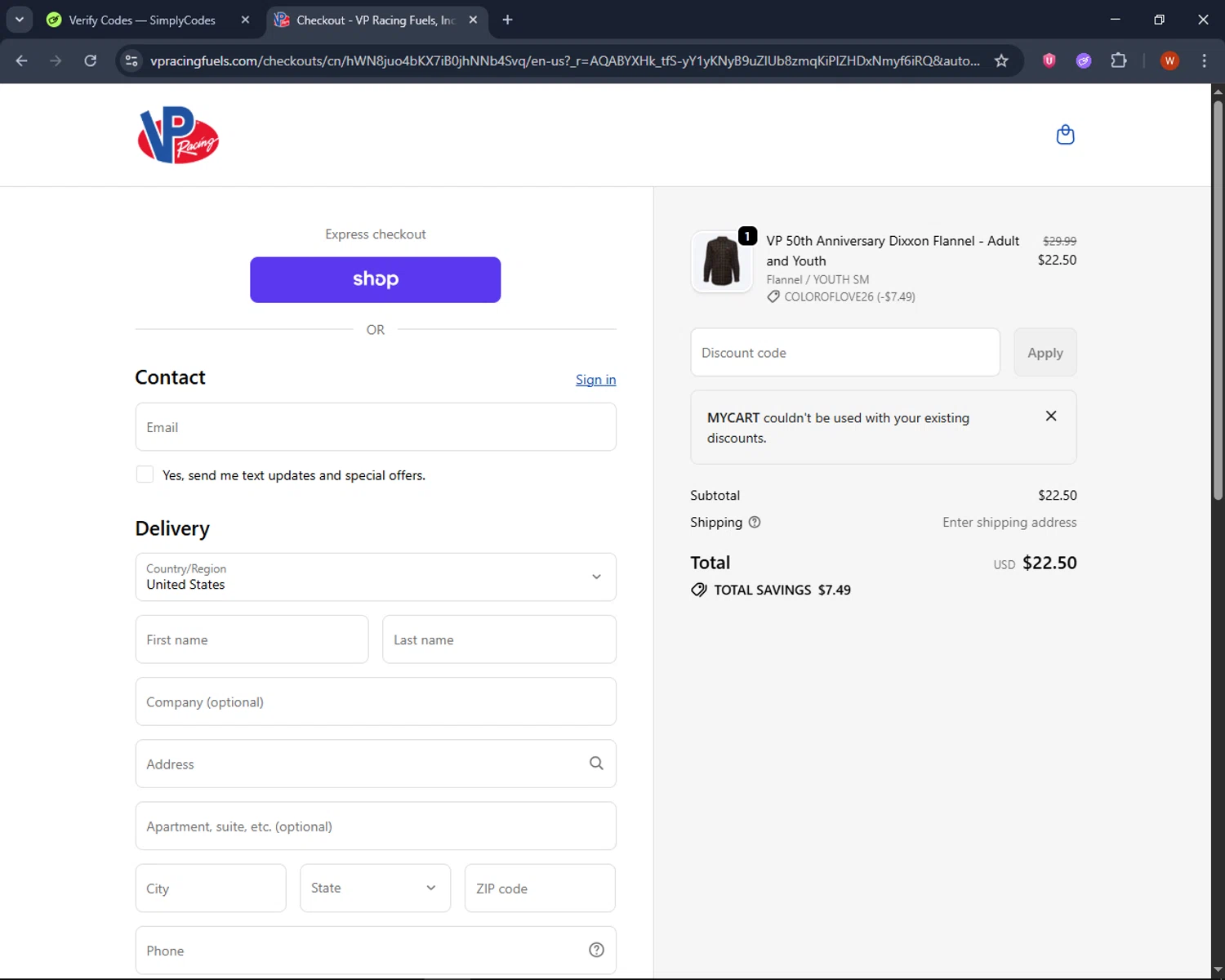Click the 'Flannel / YOUTH SM' variant text

click(817, 279)
